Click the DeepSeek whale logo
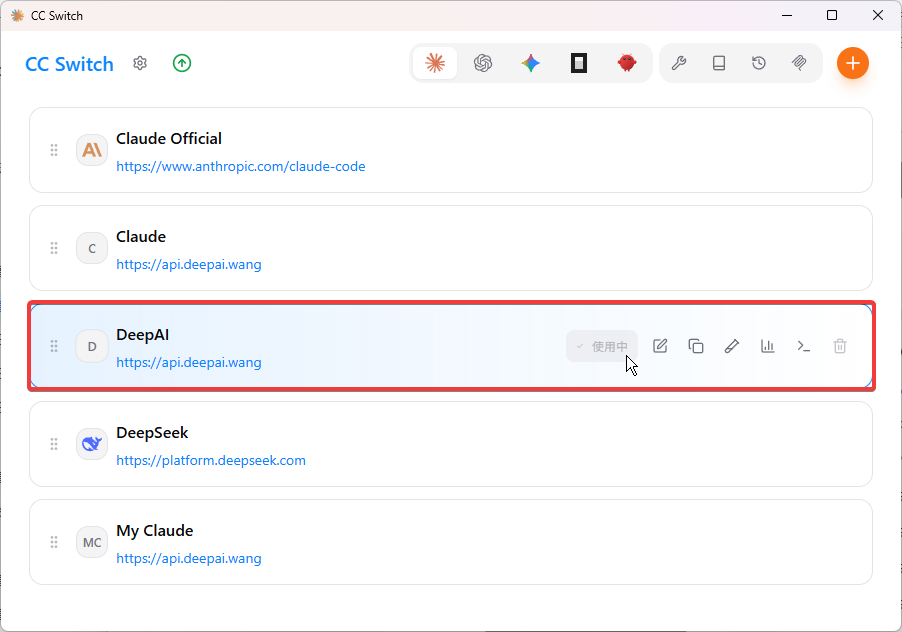The image size is (902, 632). [92, 444]
